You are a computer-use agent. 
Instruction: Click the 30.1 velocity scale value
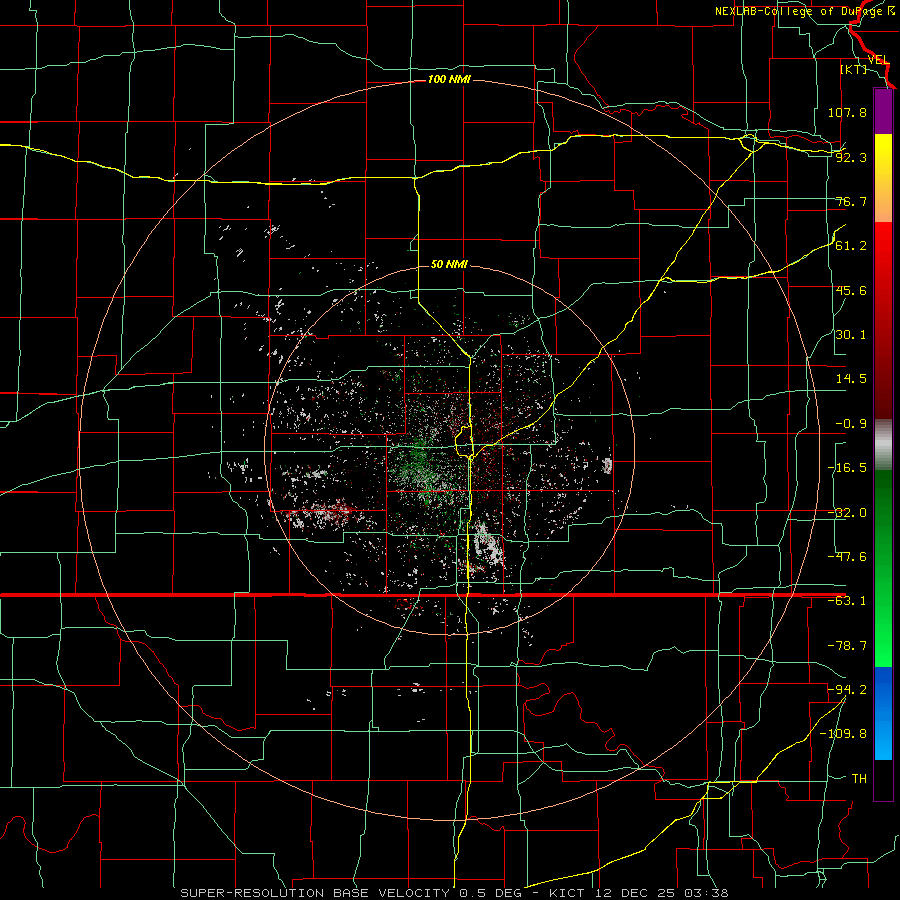click(x=851, y=335)
